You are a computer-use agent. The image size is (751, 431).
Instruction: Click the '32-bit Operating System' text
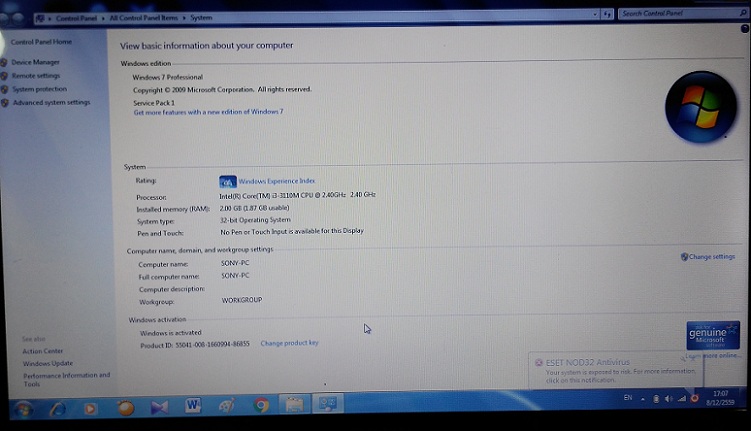pyautogui.click(x=255, y=220)
